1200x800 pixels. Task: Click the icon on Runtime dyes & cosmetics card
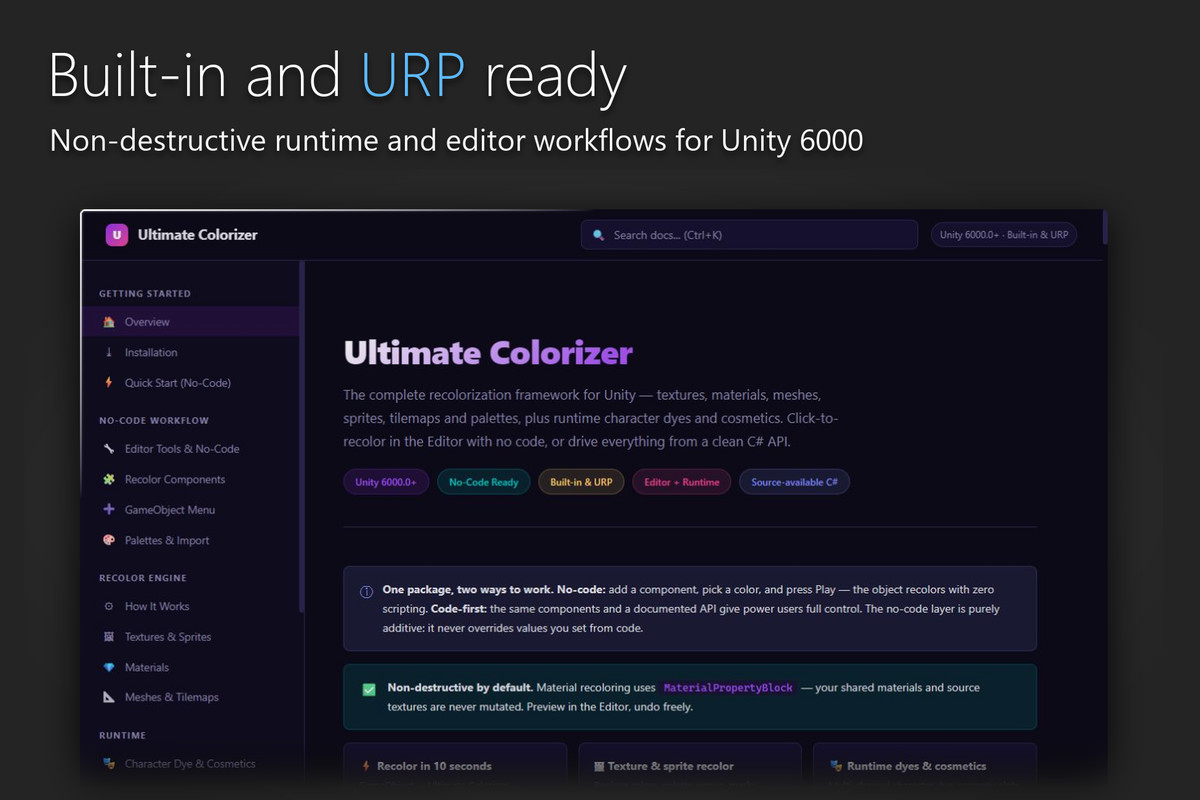click(836, 766)
